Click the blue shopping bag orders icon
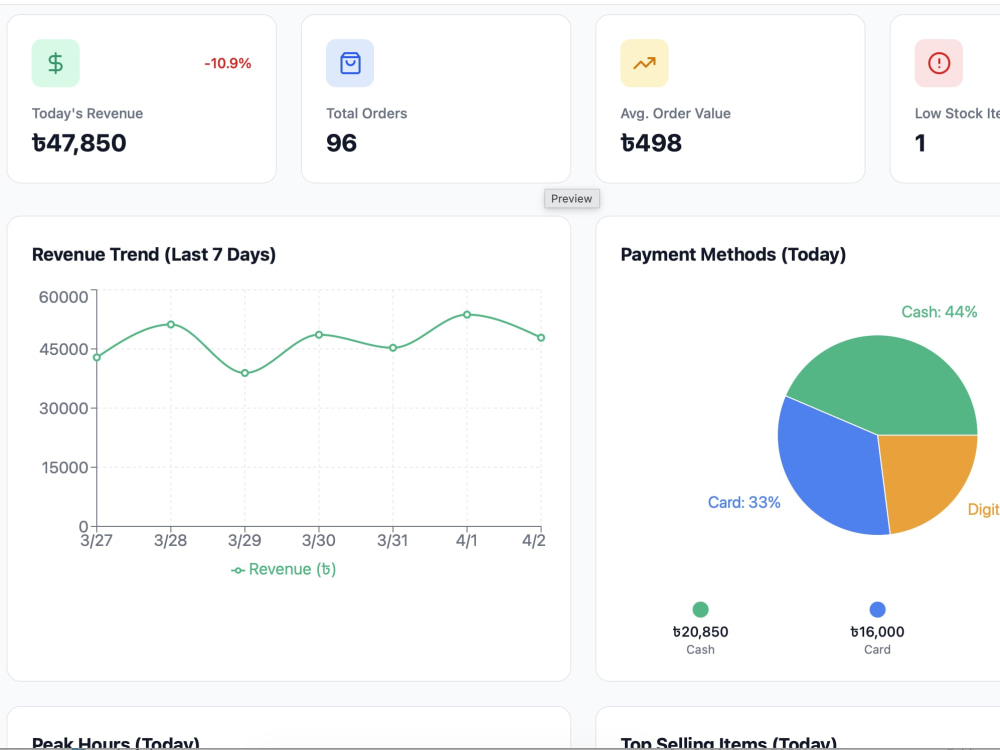The height and width of the screenshot is (750, 1000). pyautogui.click(x=350, y=63)
